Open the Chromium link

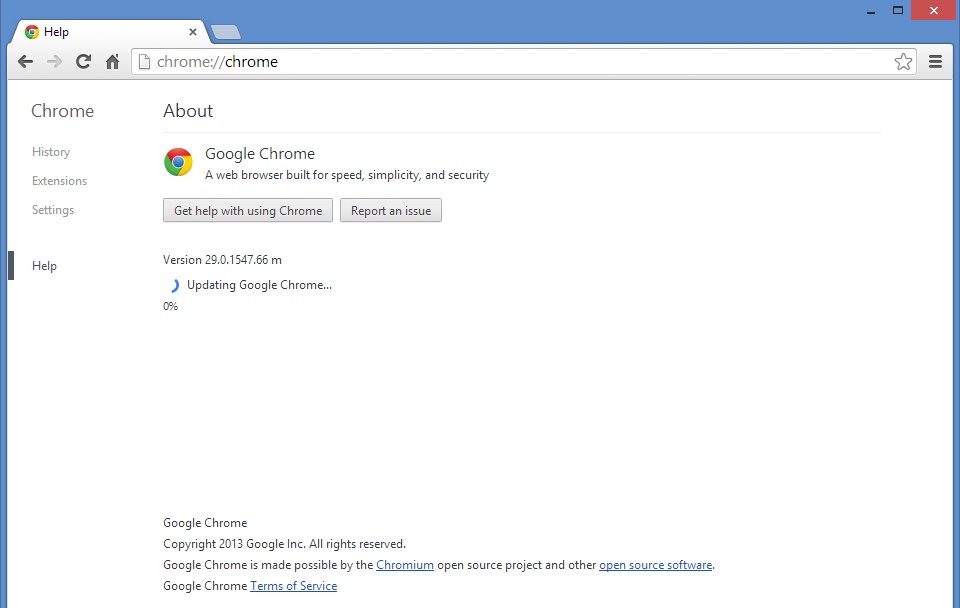pyautogui.click(x=405, y=565)
